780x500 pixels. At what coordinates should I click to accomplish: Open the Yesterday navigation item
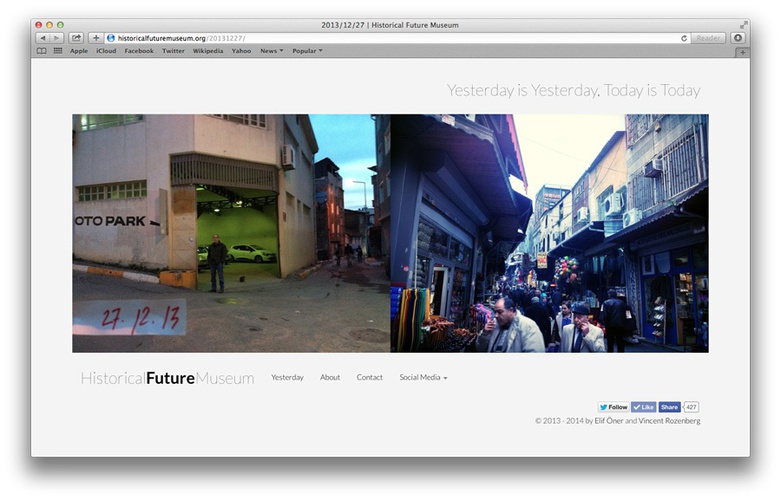pos(287,378)
